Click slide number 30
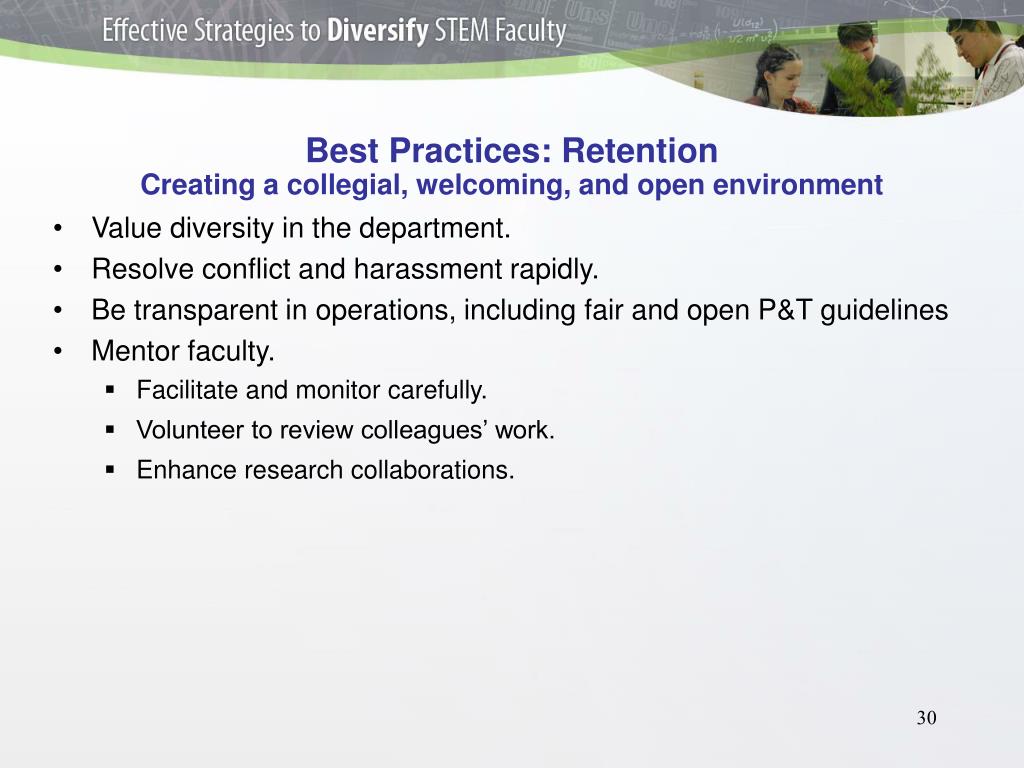Viewport: 1024px width, 768px height. click(x=927, y=718)
